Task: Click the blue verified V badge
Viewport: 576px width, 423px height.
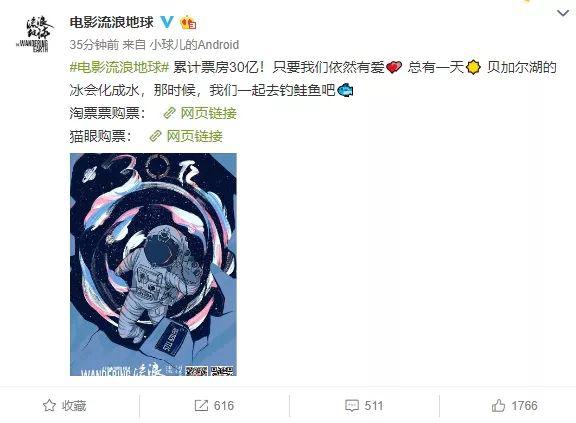Action: (167, 22)
